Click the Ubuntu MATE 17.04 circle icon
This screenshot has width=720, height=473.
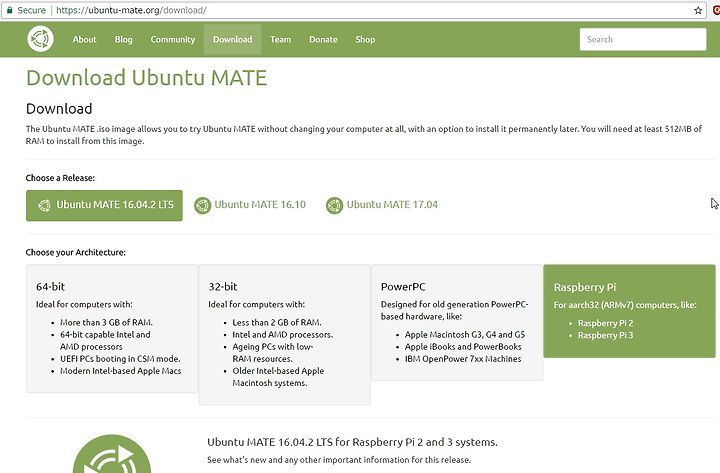click(334, 205)
